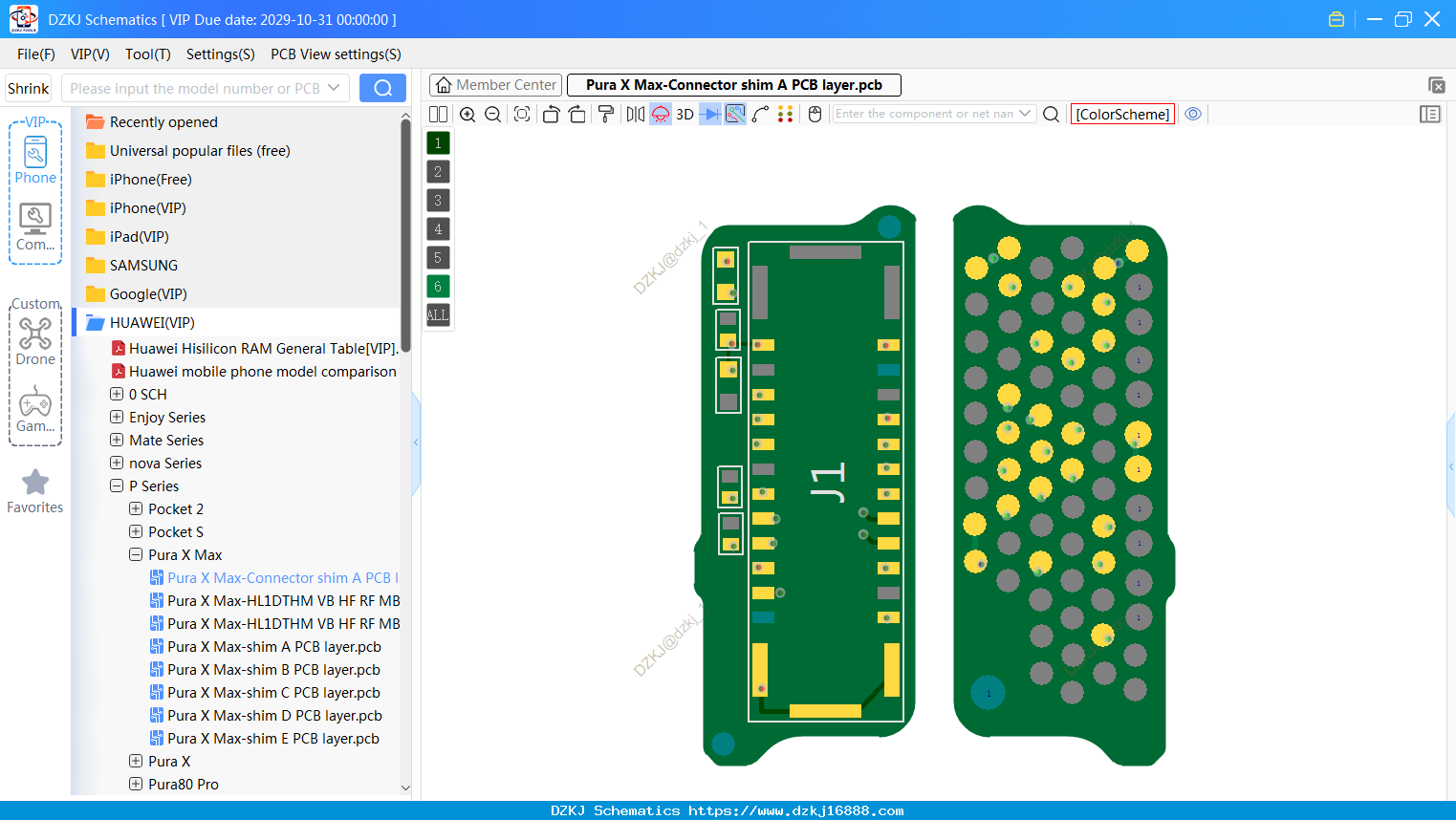1456x820 pixels.
Task: Select the paint roller format tool
Action: [x=605, y=114]
